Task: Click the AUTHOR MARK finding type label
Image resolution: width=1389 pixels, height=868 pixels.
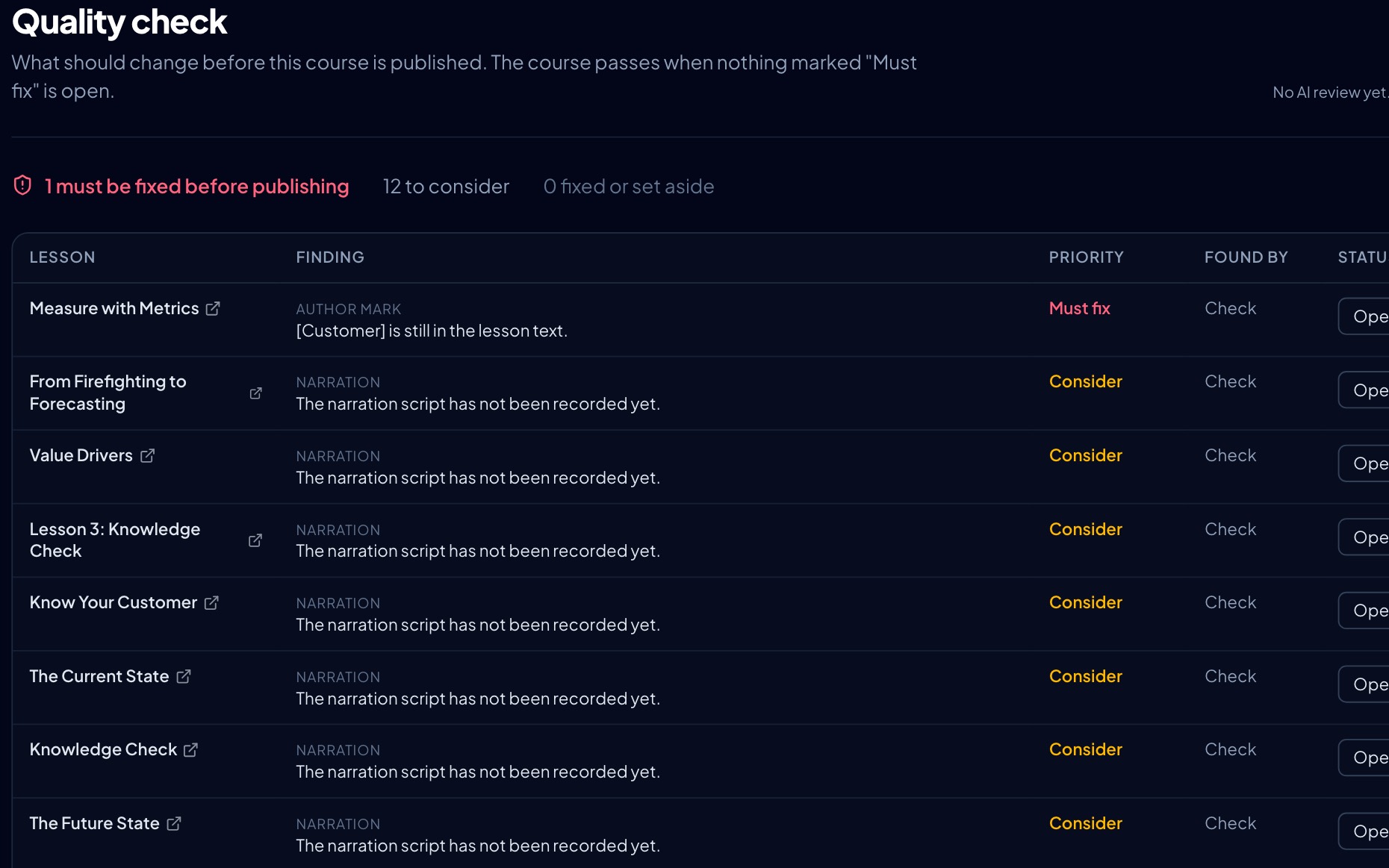Action: [x=349, y=309]
